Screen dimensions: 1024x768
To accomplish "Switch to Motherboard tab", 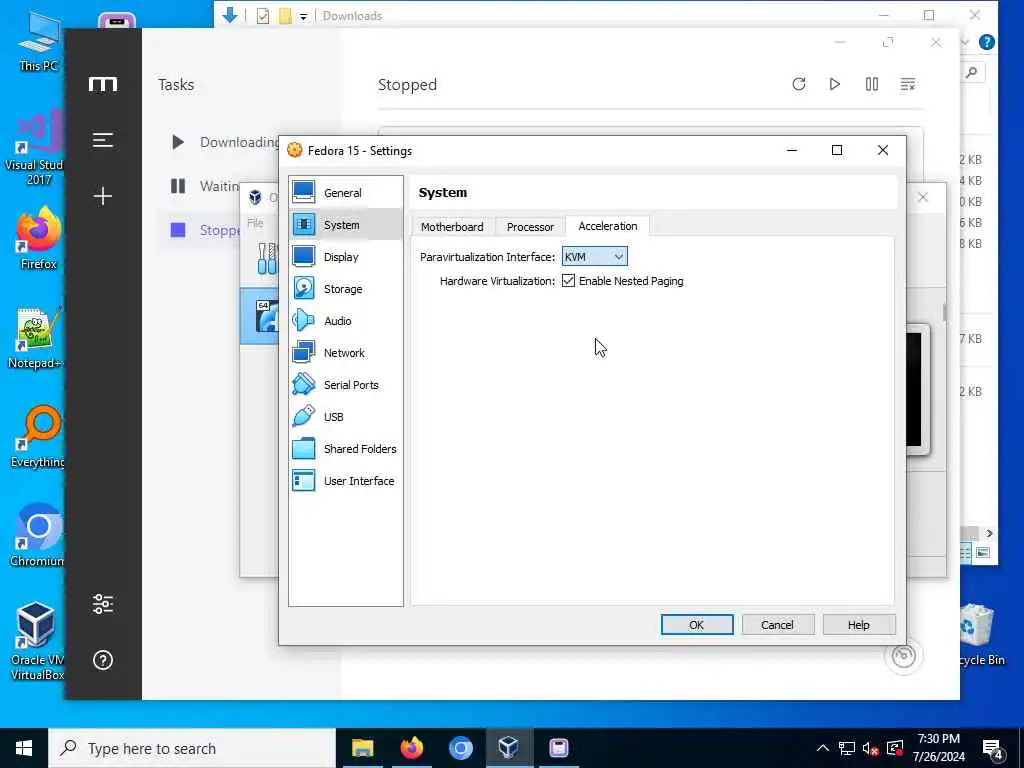I will [x=452, y=227].
